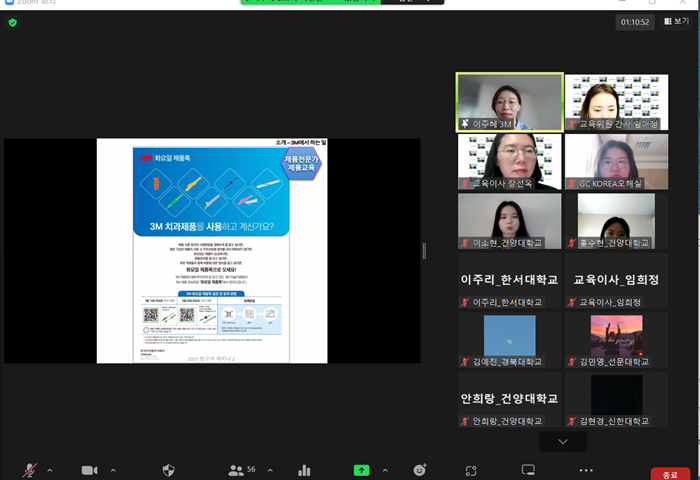The image size is (700, 480).
Task: Select 이주리_한서대학교 participant tile
Action: pos(510,280)
